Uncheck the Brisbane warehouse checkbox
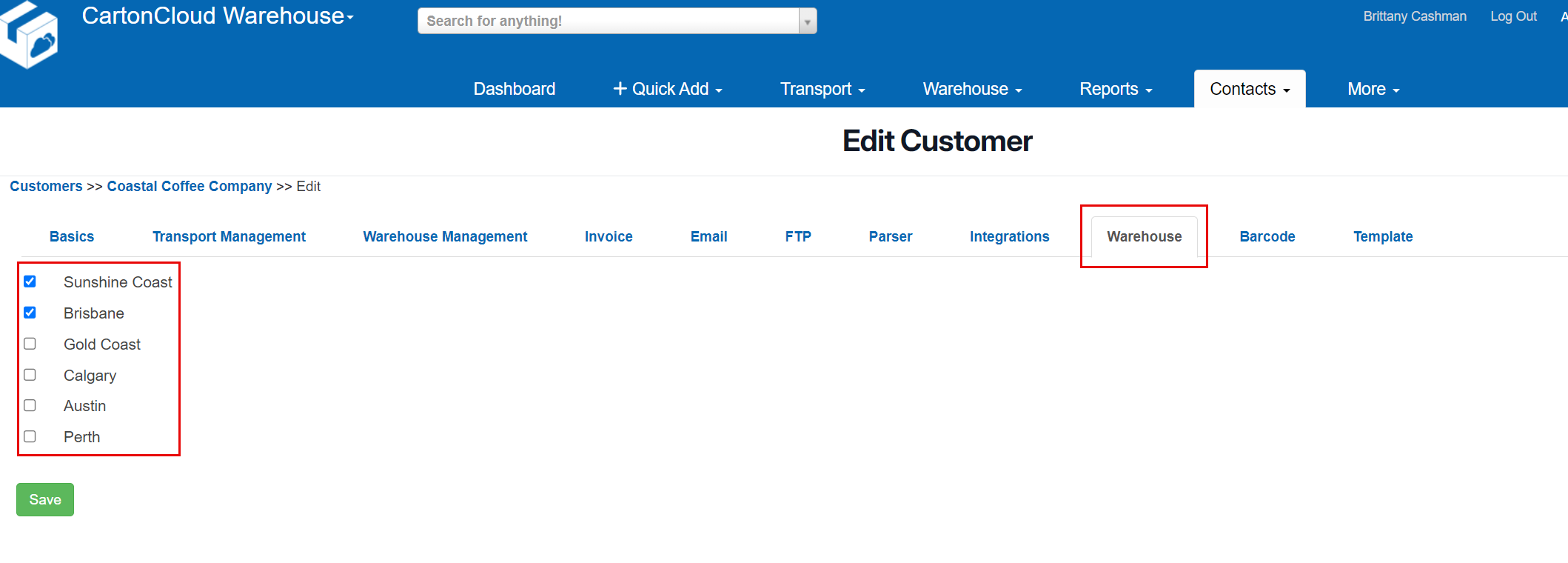1568x563 pixels. pos(30,313)
